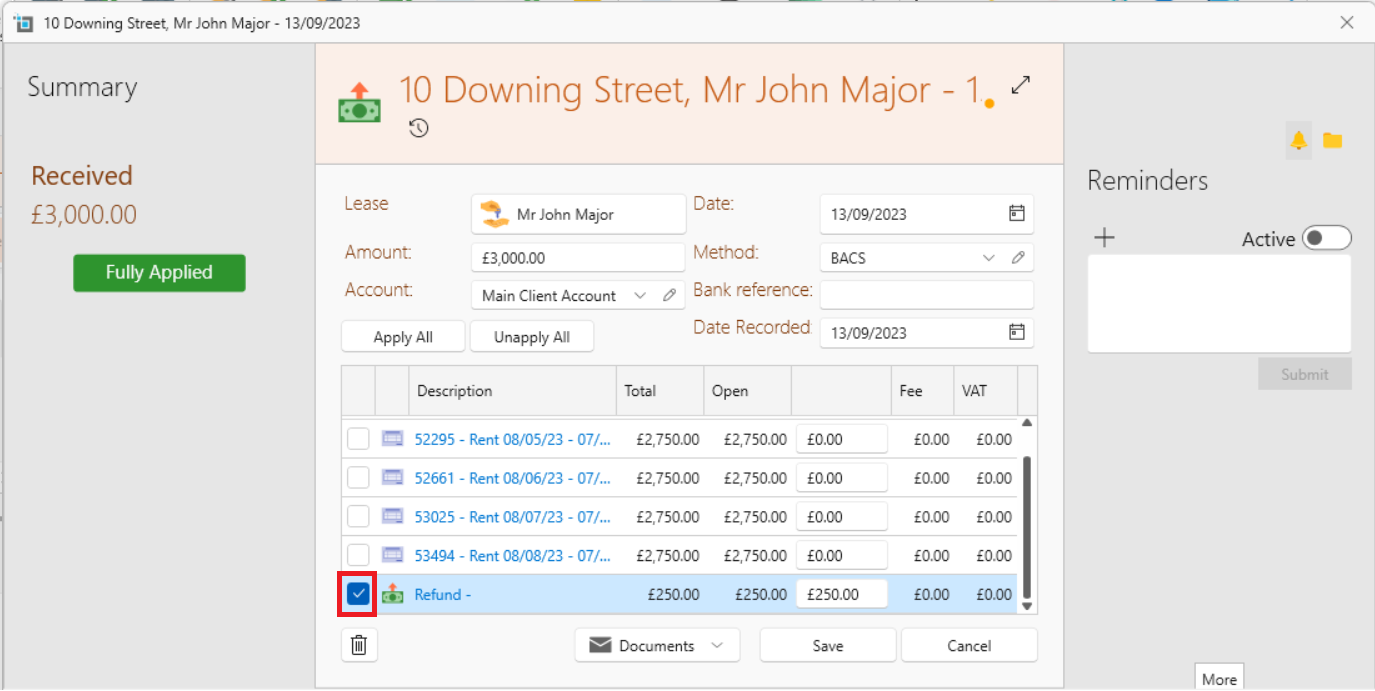
Task: Click the expand arrows icon in header
Action: pyautogui.click(x=1020, y=86)
